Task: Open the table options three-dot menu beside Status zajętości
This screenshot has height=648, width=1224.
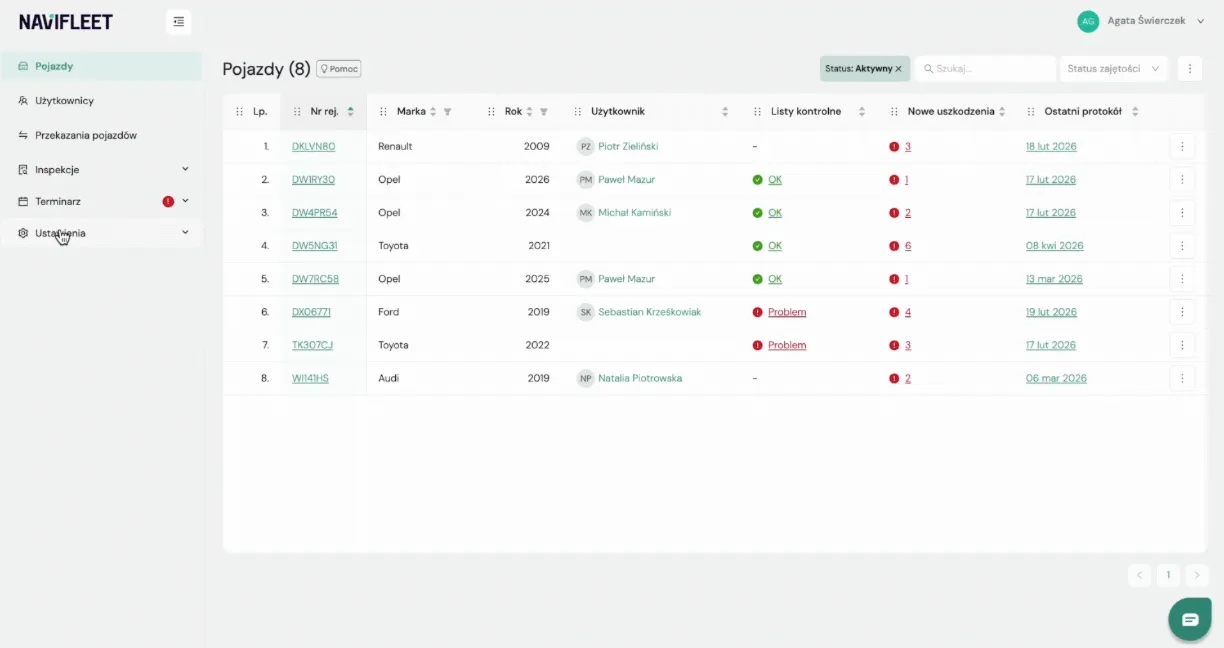Action: point(1189,68)
